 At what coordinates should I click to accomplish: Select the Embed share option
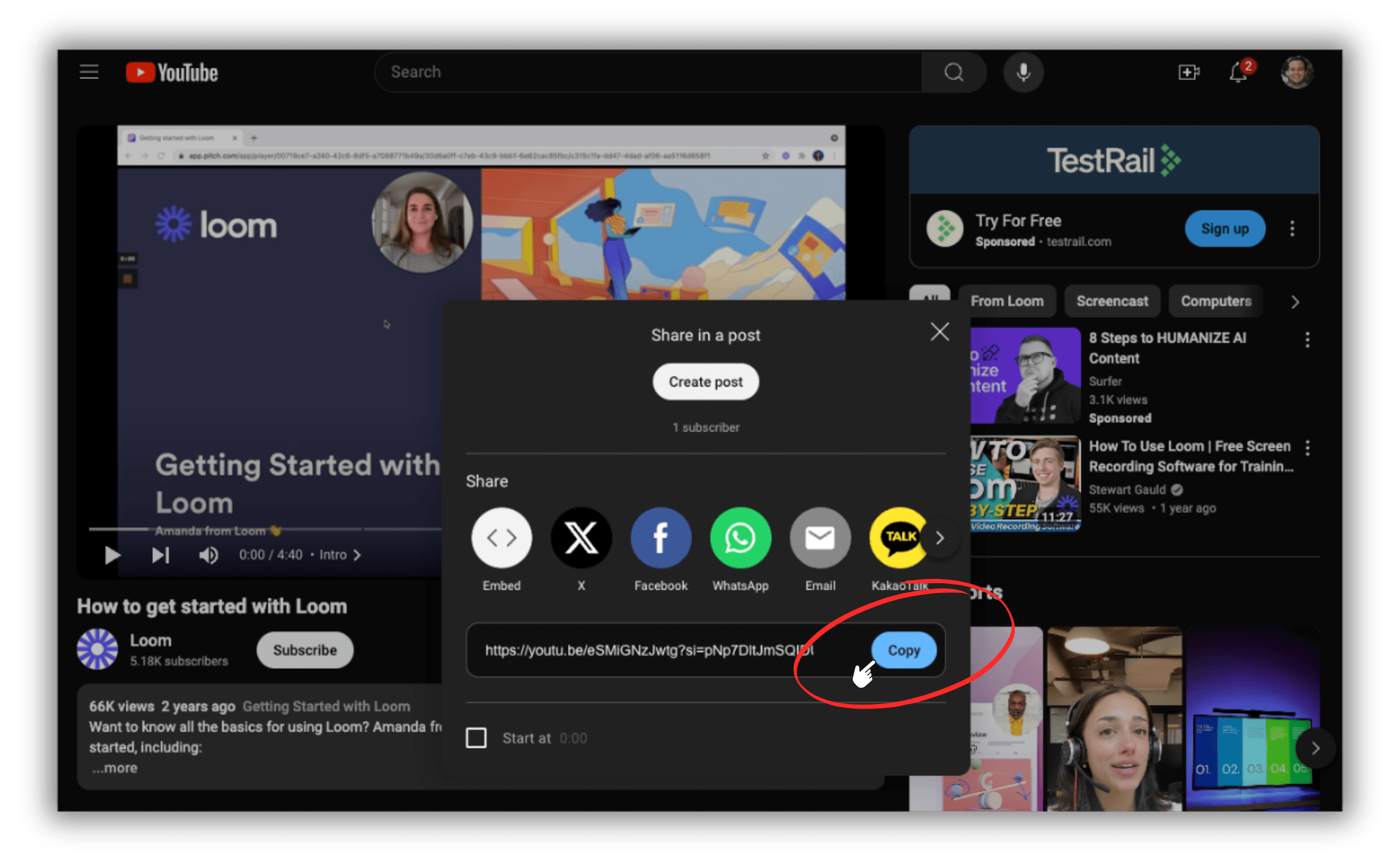click(501, 537)
